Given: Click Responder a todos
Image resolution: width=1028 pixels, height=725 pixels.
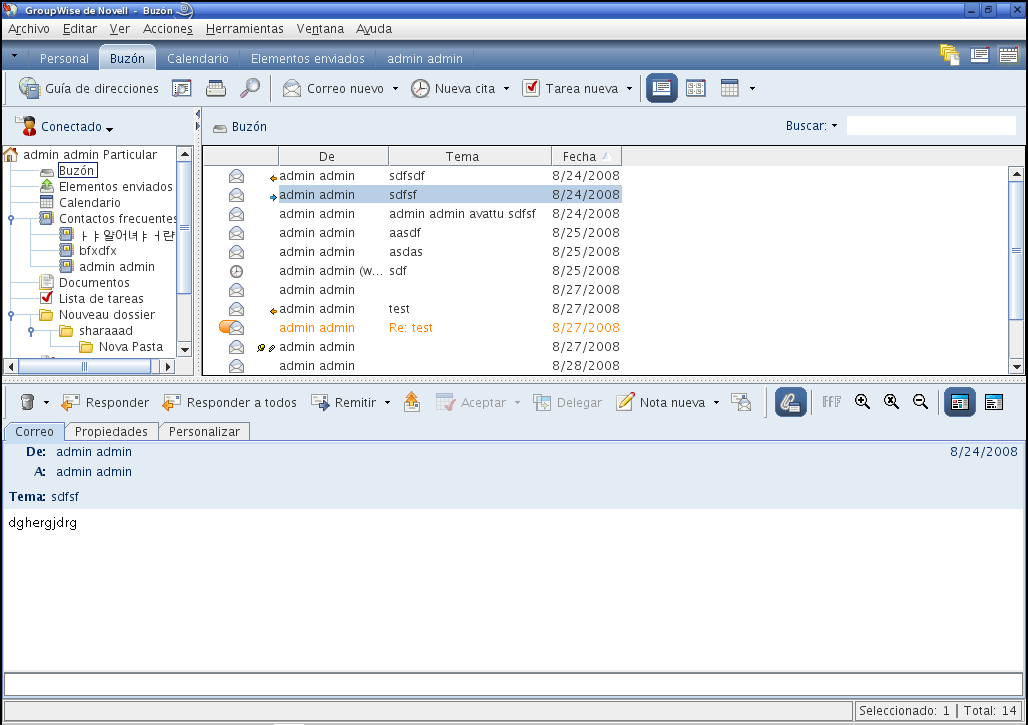Looking at the screenshot, I should point(229,402).
